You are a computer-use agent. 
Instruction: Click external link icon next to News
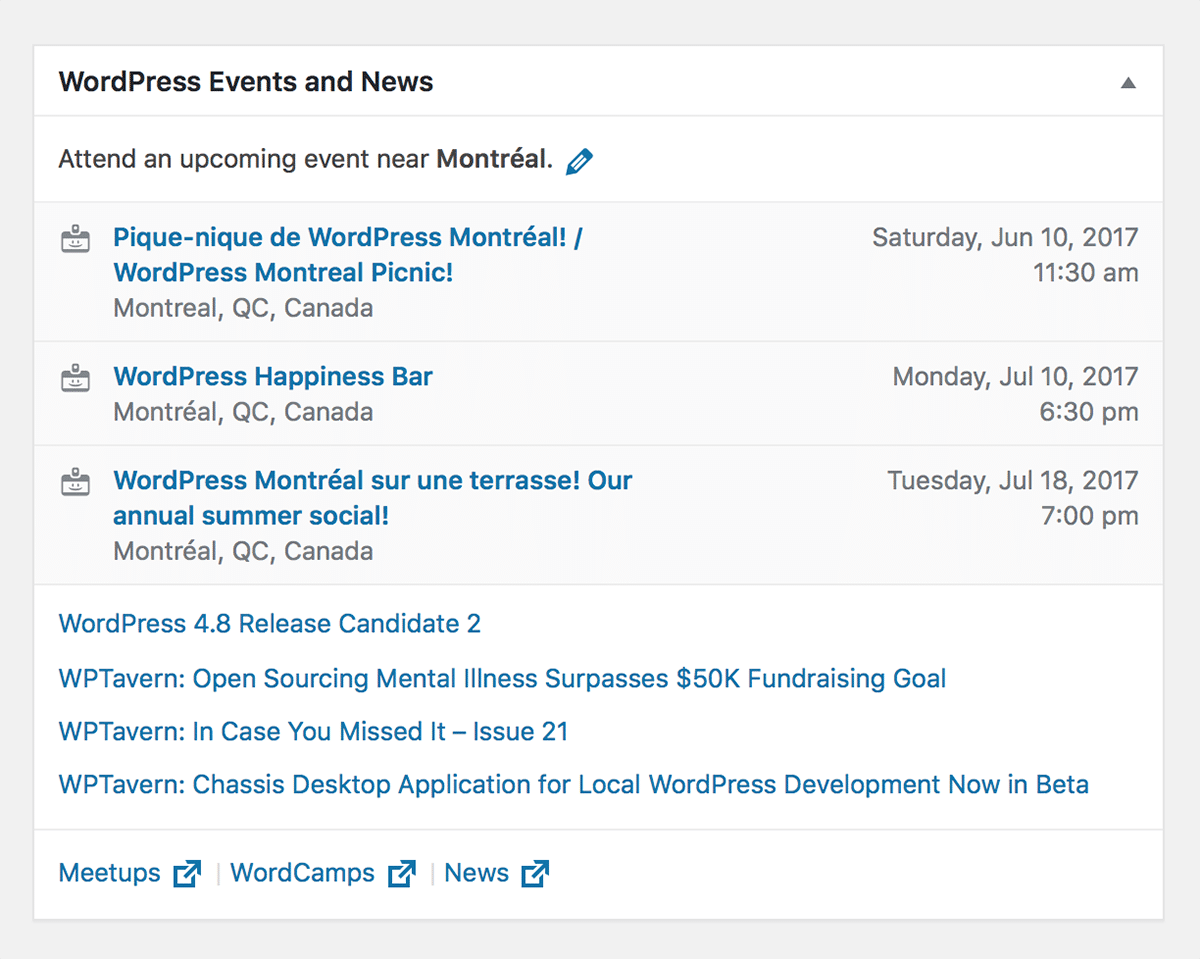535,873
